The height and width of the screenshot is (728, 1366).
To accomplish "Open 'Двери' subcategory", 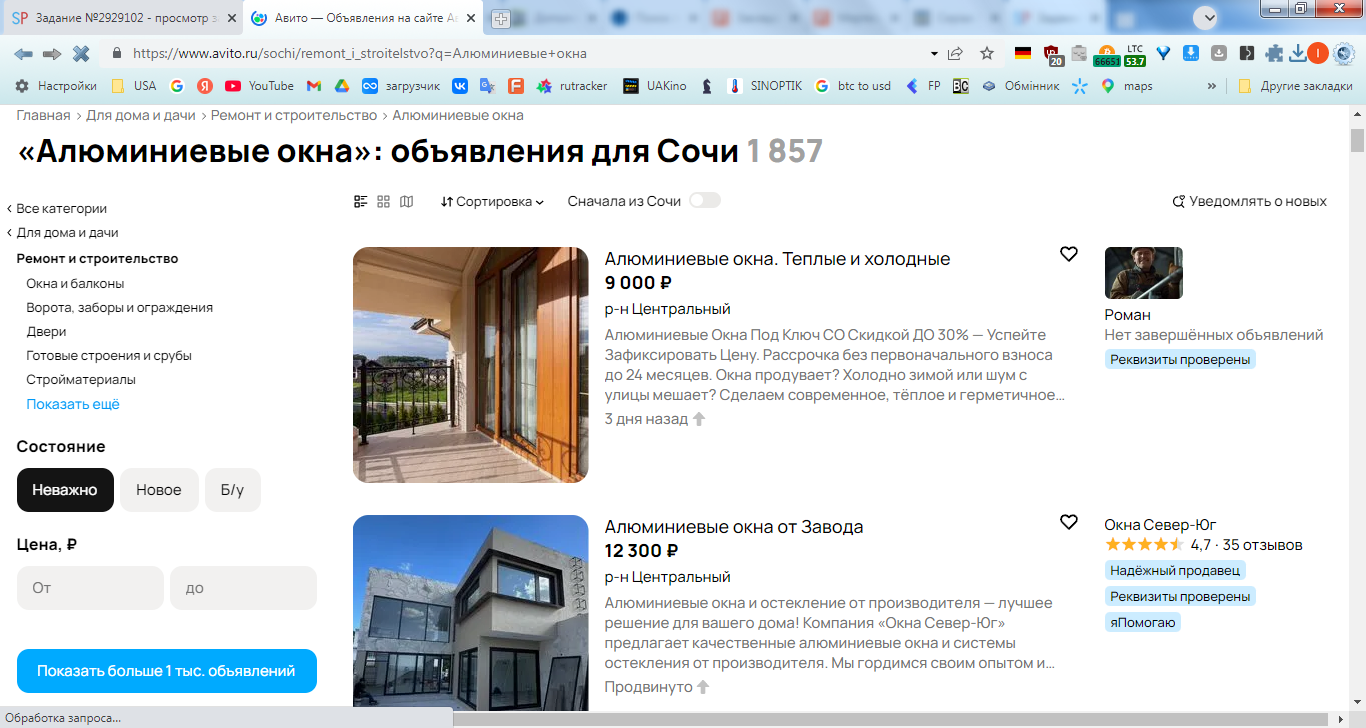I will 46,331.
